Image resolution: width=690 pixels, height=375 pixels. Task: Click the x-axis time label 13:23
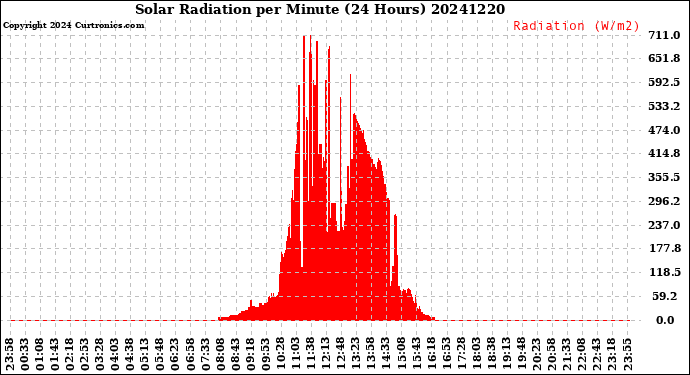[356, 355]
